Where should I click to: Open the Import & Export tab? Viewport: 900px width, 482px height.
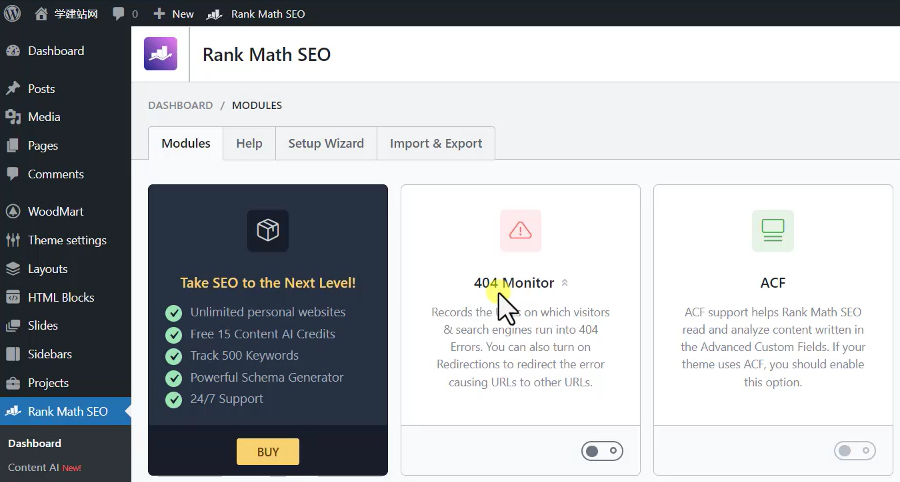click(436, 143)
